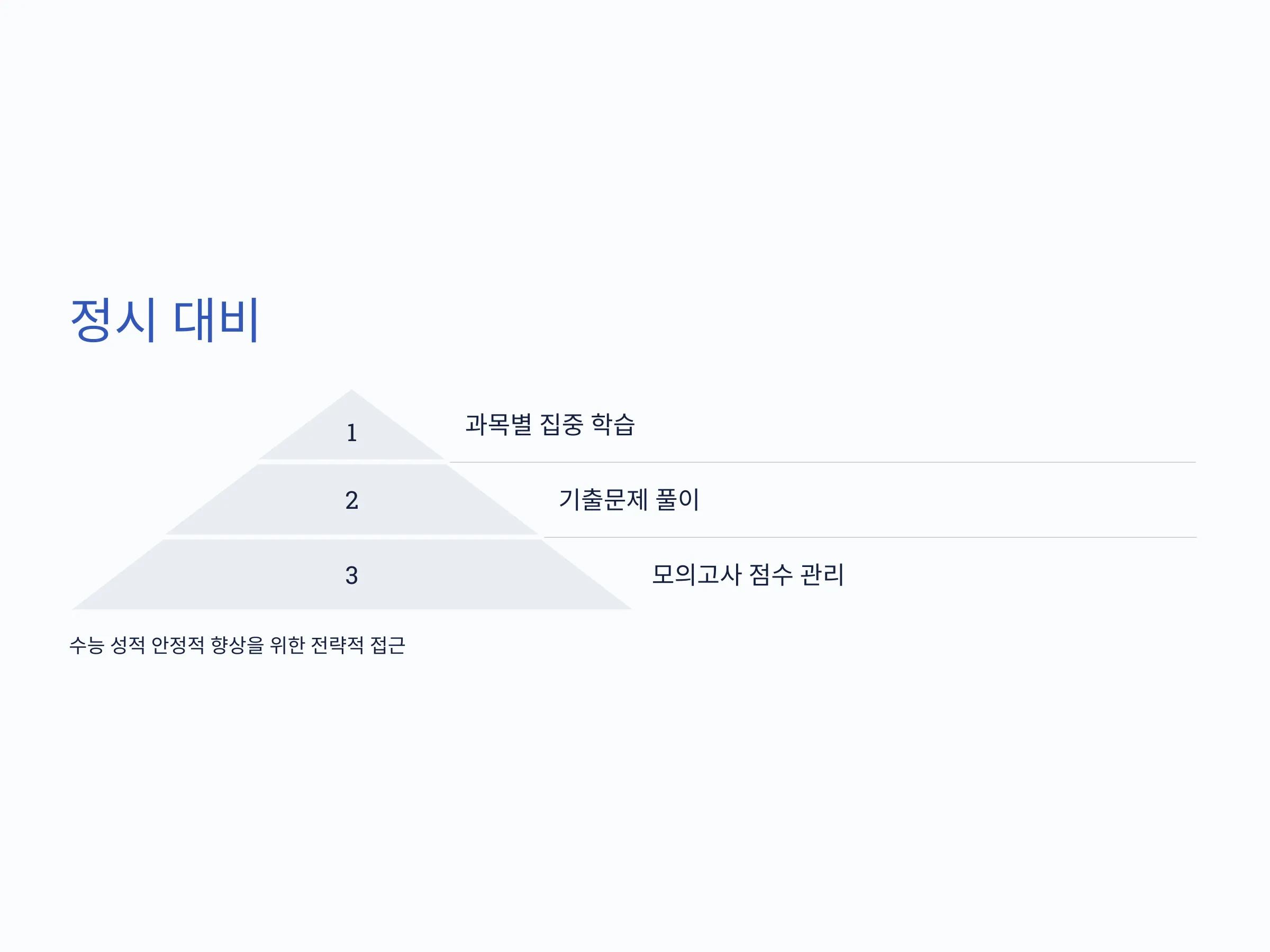Select the "정시 대비" slide title
Image resolution: width=1270 pixels, height=952 pixels.
click(x=165, y=319)
